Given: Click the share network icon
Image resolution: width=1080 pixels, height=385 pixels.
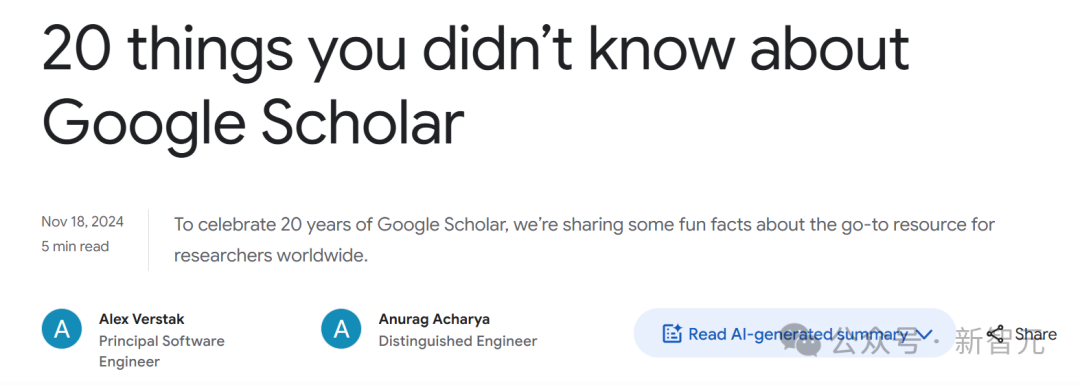Looking at the screenshot, I should point(995,334).
